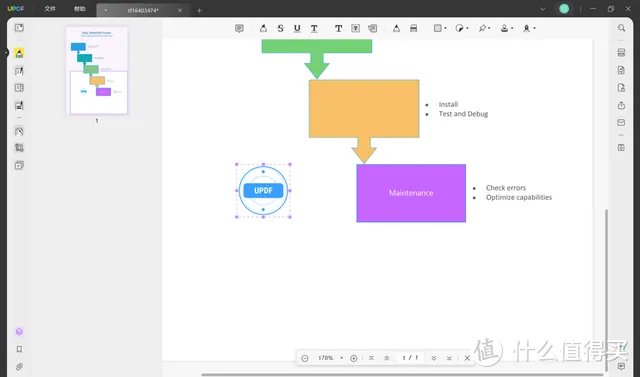
Task: Select the Strikethrough tool
Action: coord(280,28)
